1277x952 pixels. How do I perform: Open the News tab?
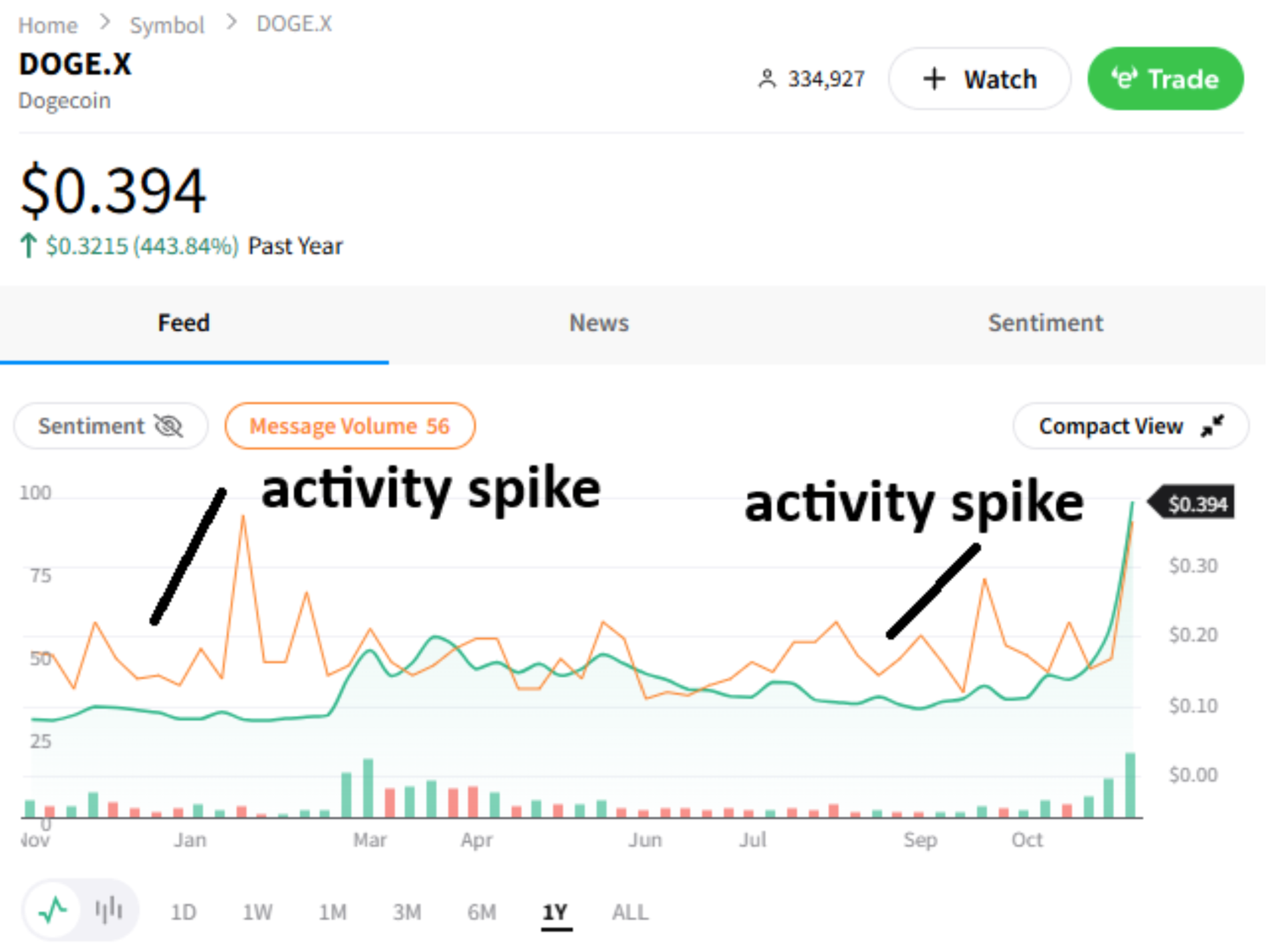coord(598,323)
